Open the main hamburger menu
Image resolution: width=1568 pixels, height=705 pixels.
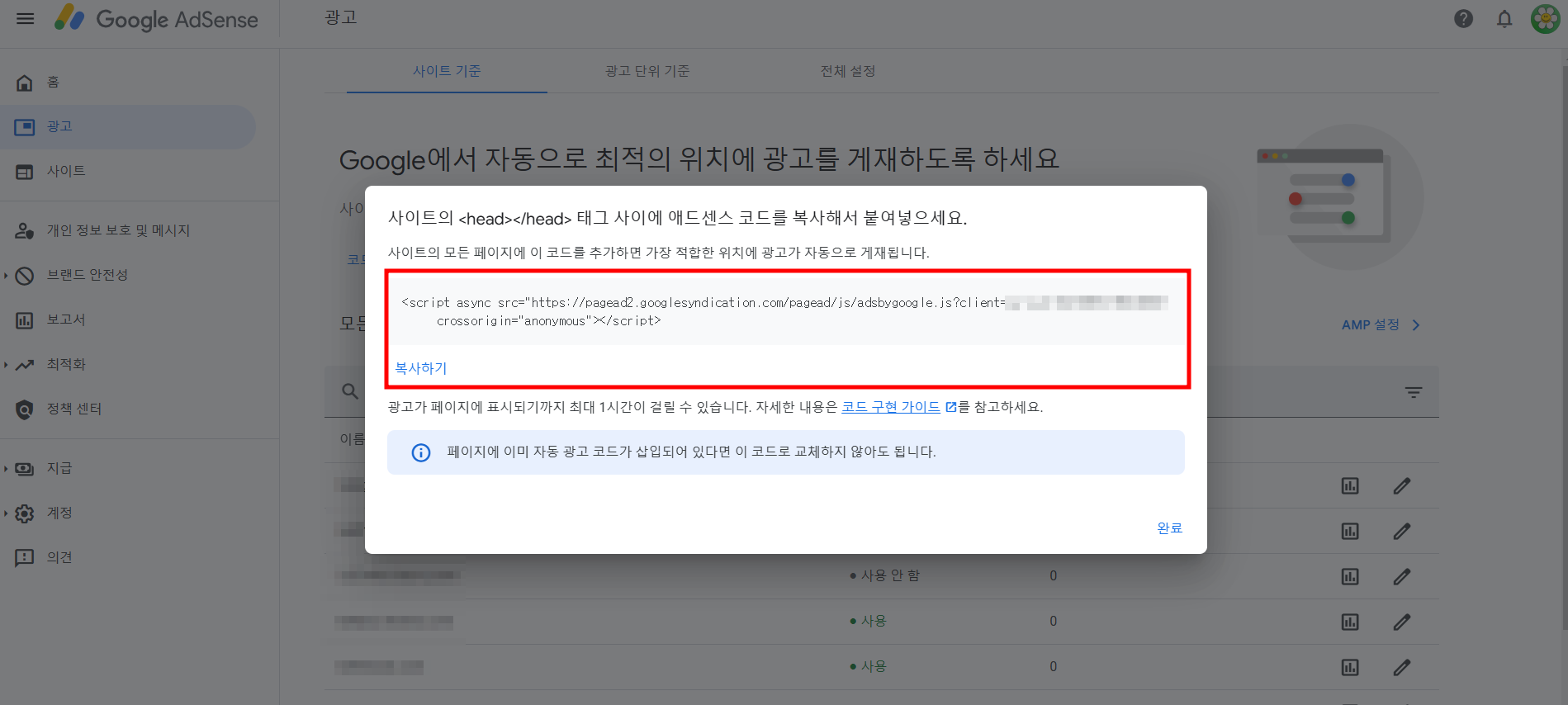click(26, 19)
